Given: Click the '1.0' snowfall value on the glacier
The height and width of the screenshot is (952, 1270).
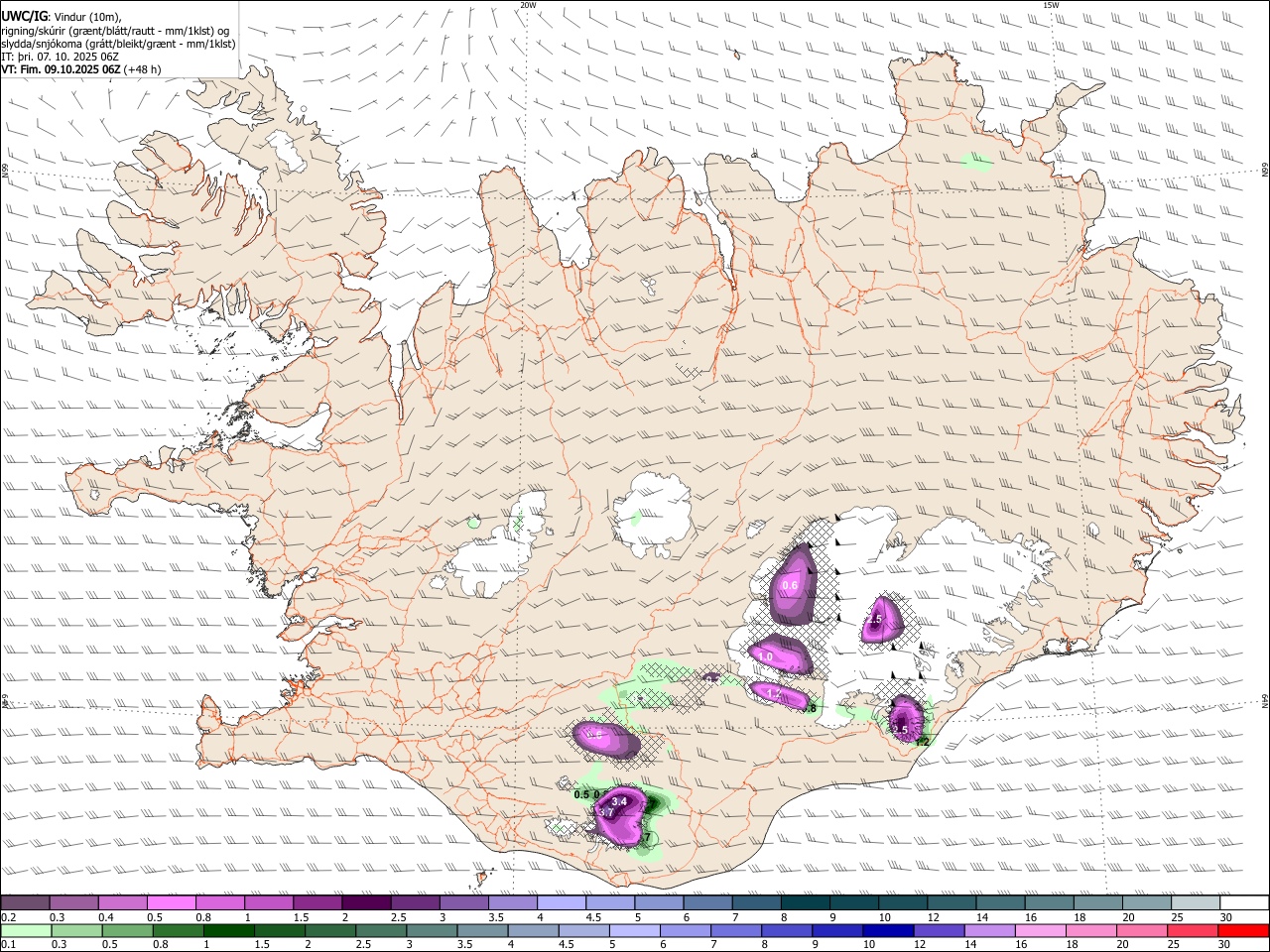Looking at the screenshot, I should click(766, 656).
